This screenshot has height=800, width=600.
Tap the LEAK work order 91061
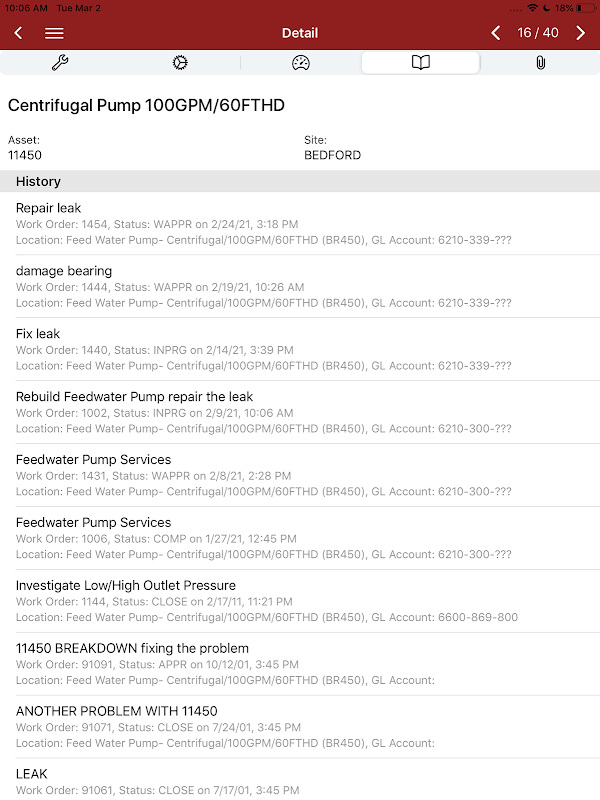300,783
